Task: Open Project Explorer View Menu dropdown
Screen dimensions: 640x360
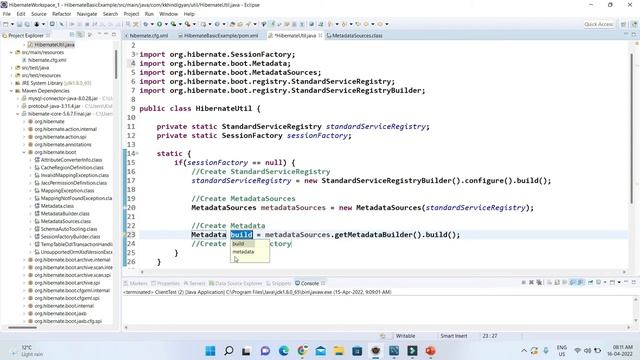Action: click(x=99, y=35)
